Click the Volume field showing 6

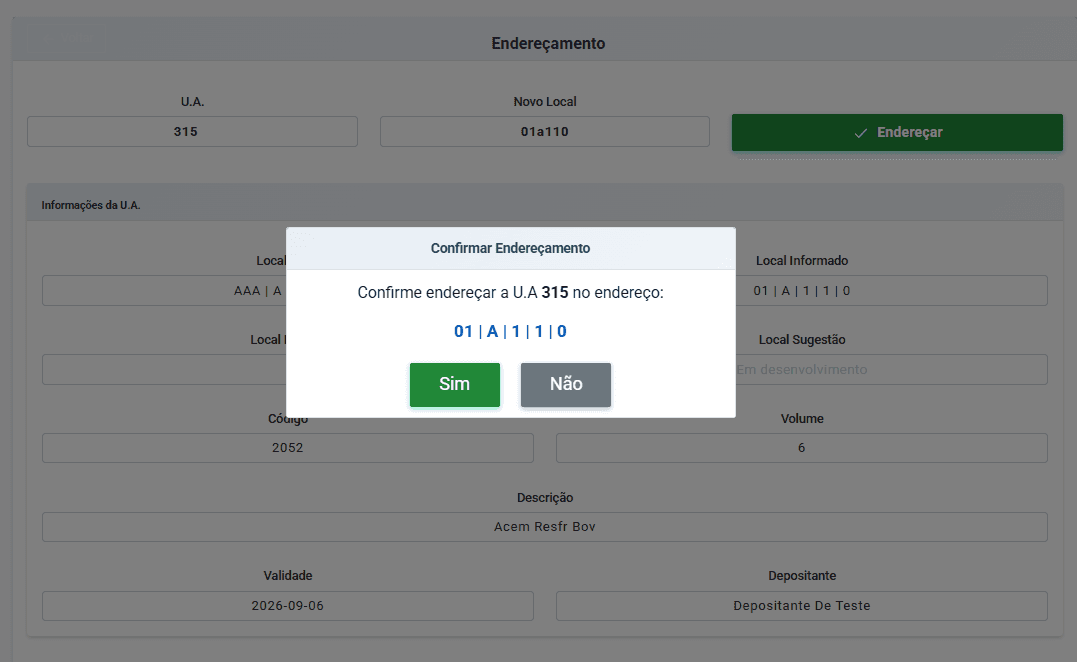point(801,448)
